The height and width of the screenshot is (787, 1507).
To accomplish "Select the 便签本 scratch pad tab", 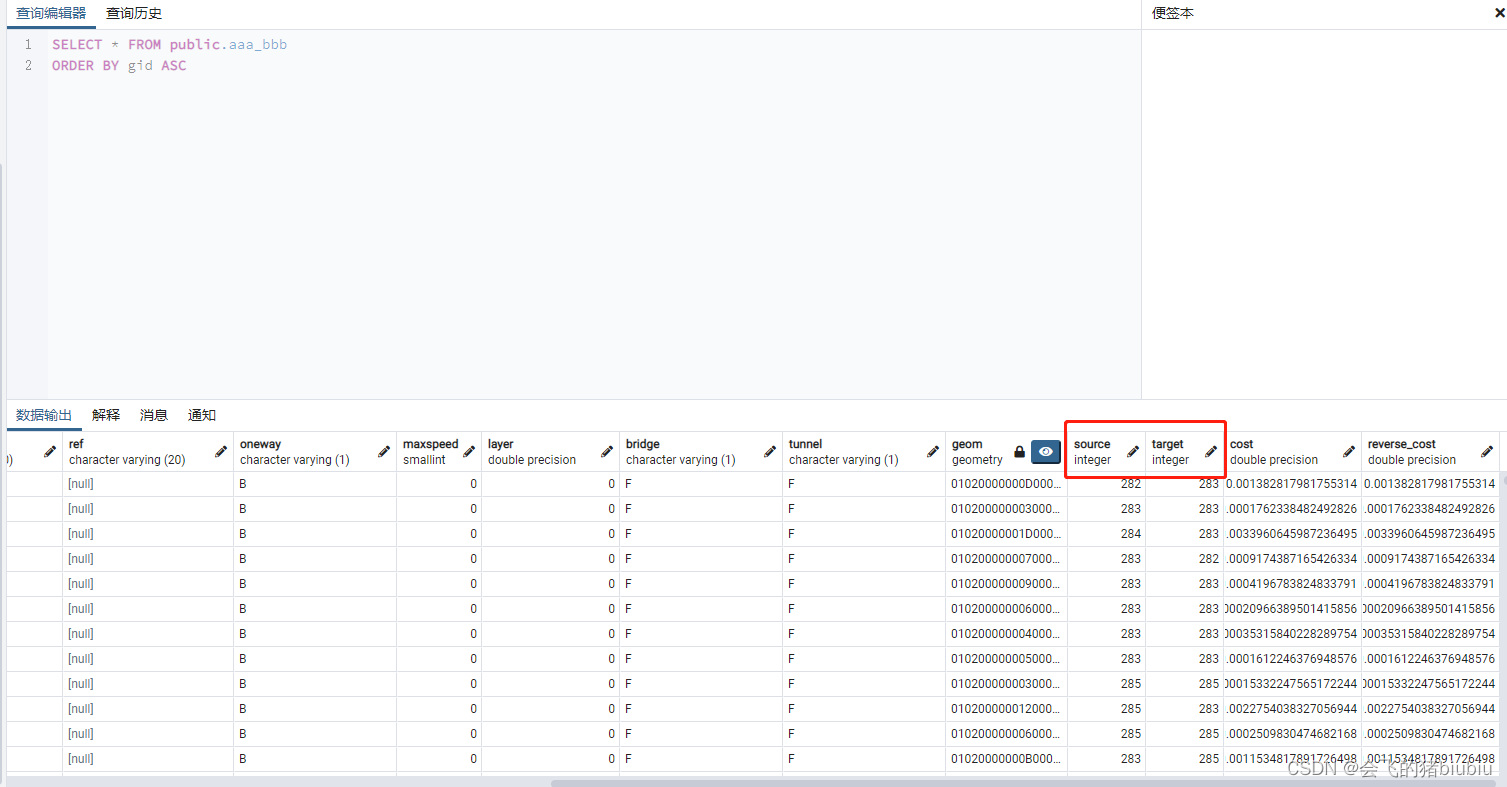I will click(1173, 13).
